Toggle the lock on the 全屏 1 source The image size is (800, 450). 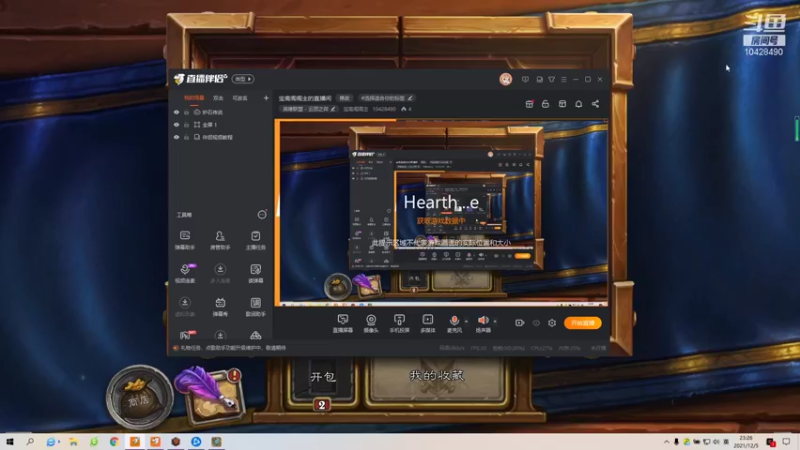point(187,124)
